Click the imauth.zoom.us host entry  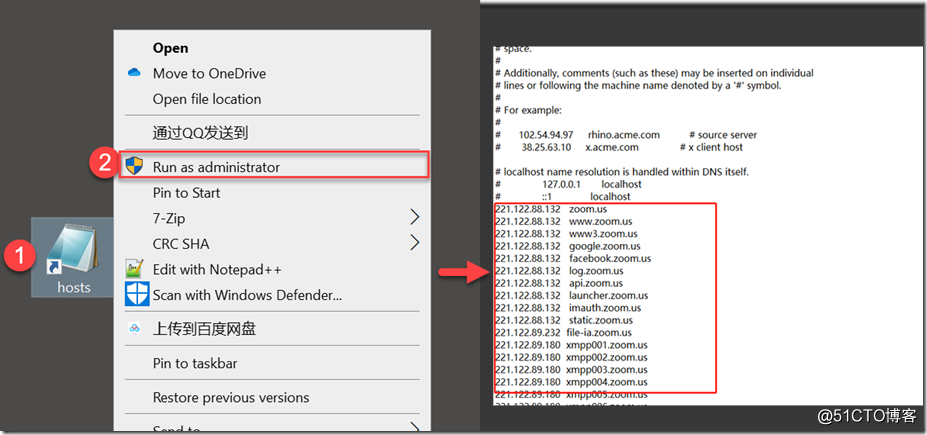click(x=568, y=308)
